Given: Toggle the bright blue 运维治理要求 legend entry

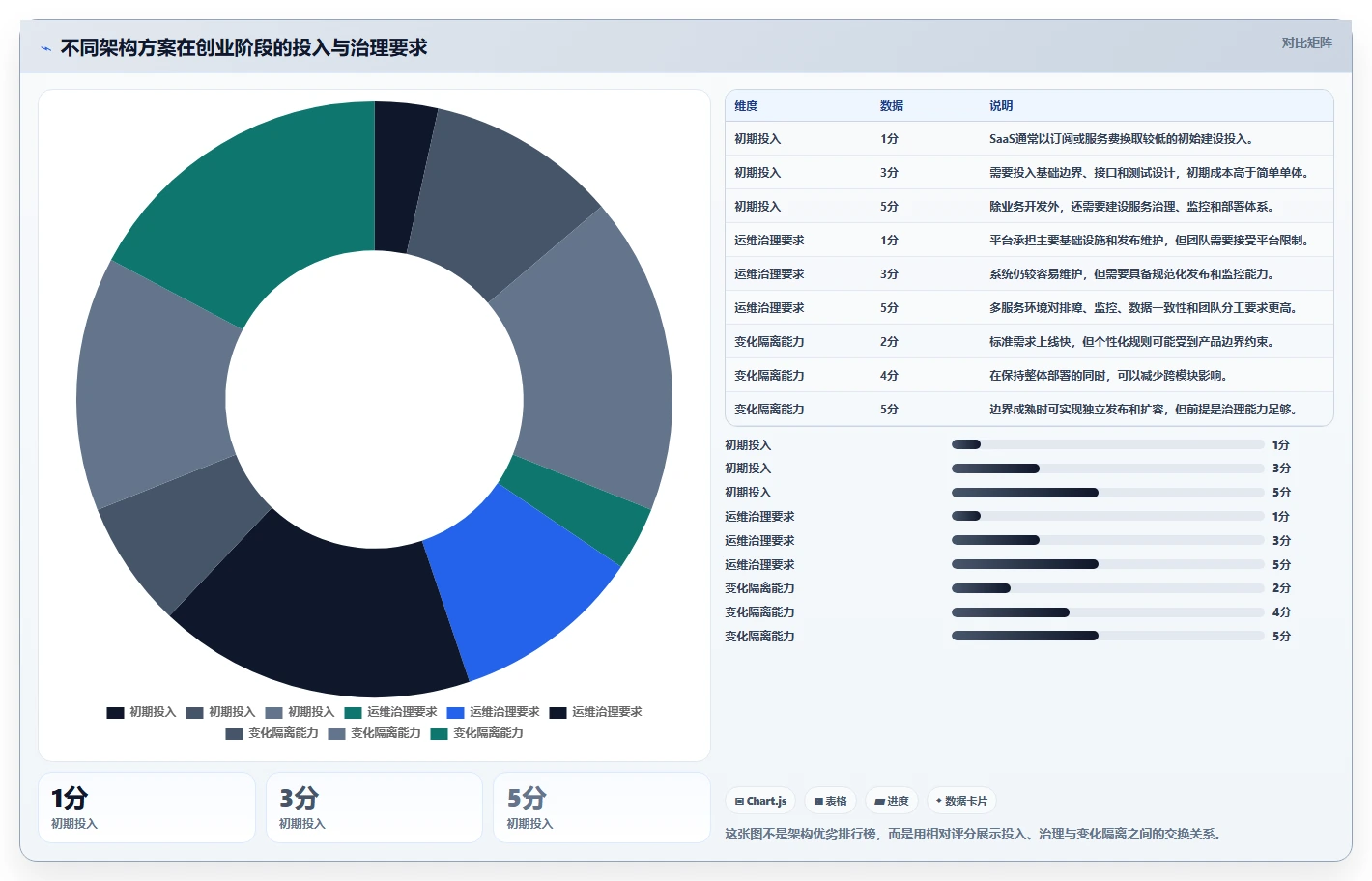Looking at the screenshot, I should pos(493,712).
